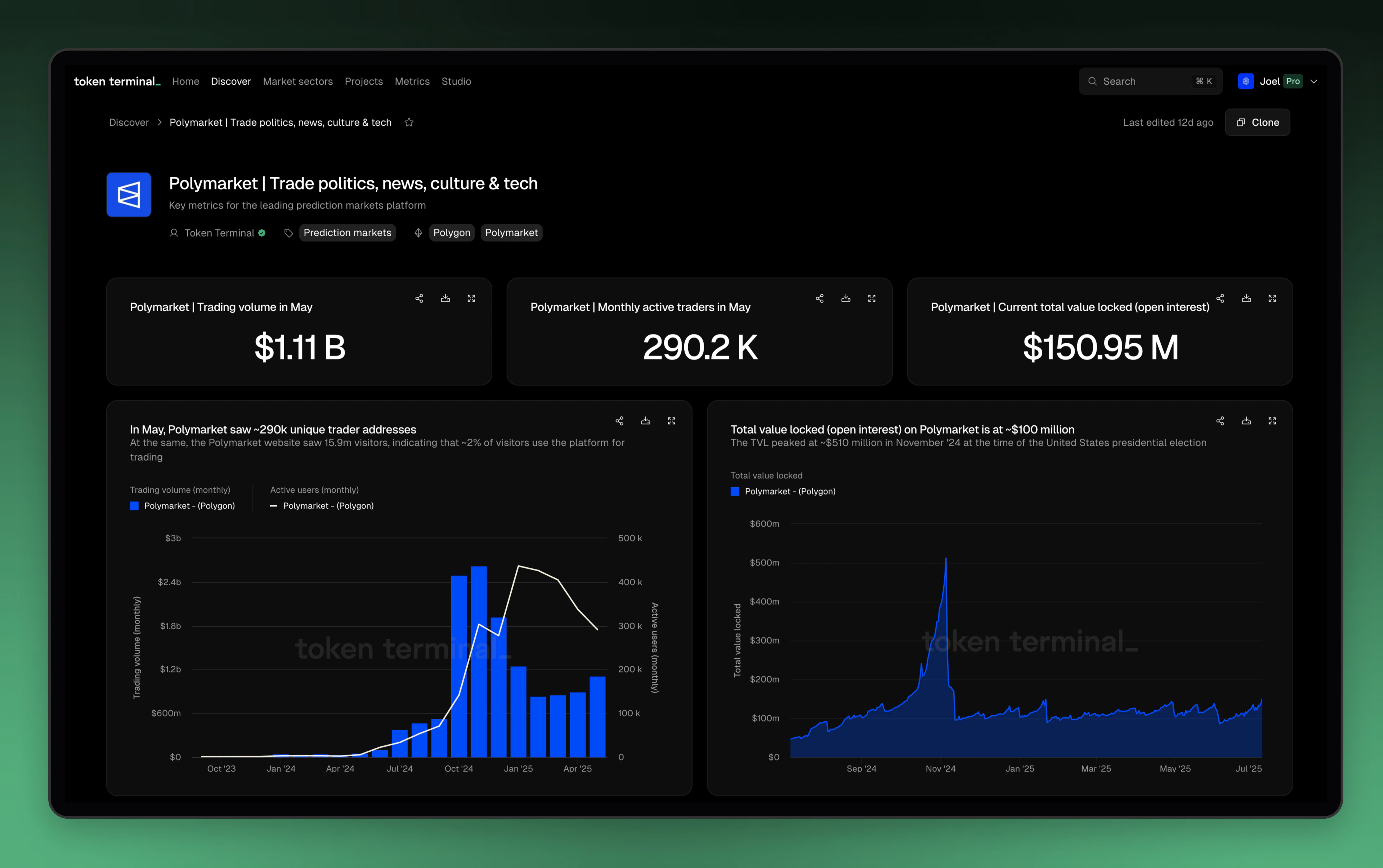Click the Pro badge next to Joel
1383x868 pixels.
point(1293,81)
